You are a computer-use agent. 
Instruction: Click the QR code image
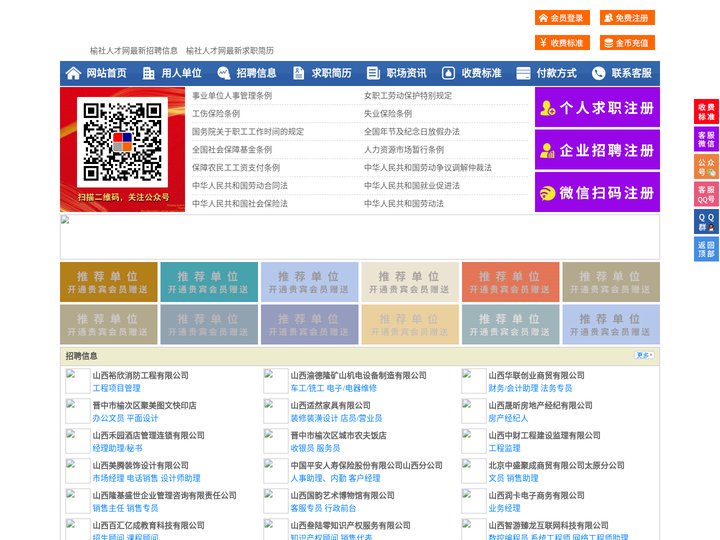[x=122, y=142]
